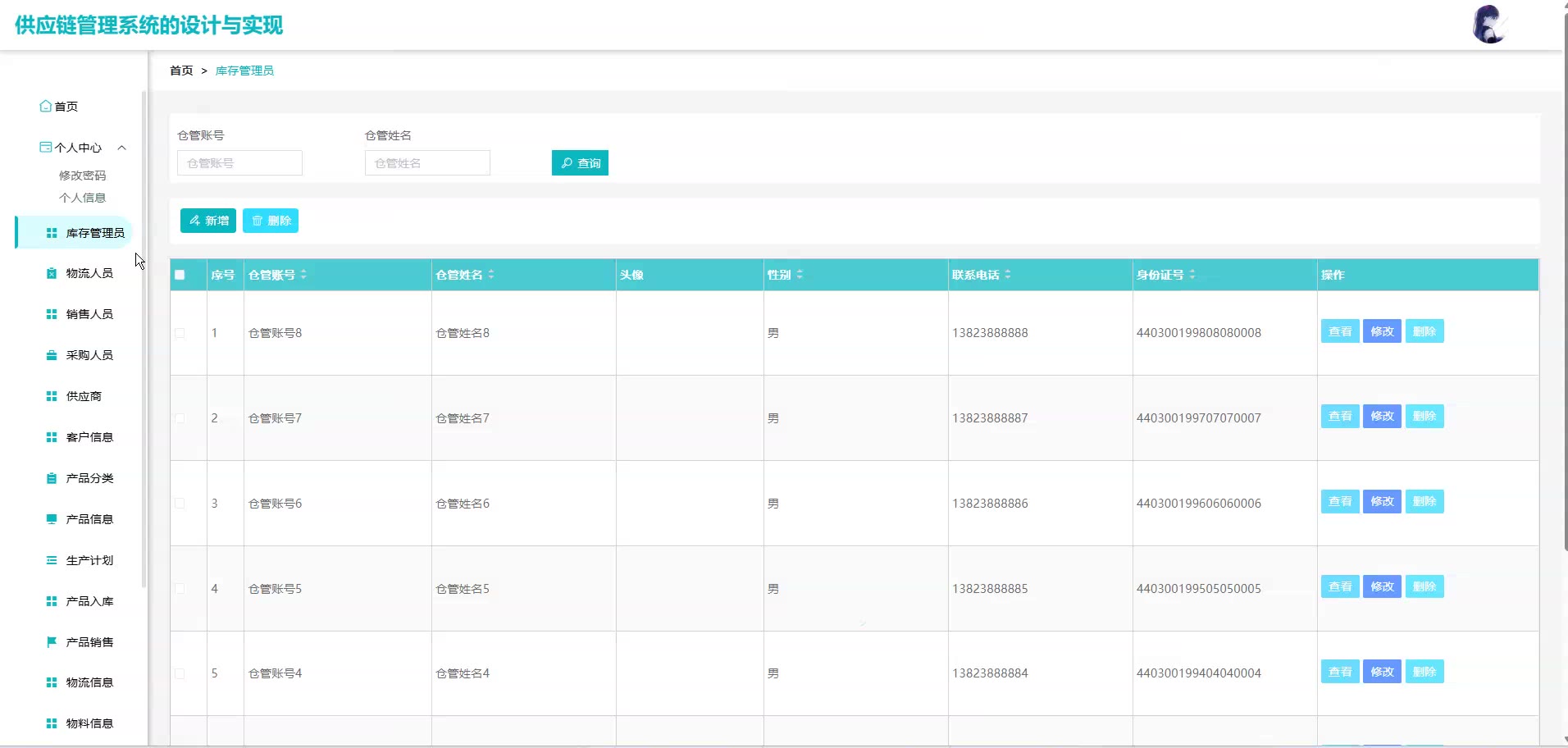Open the 修改密码 submenu item

point(82,176)
